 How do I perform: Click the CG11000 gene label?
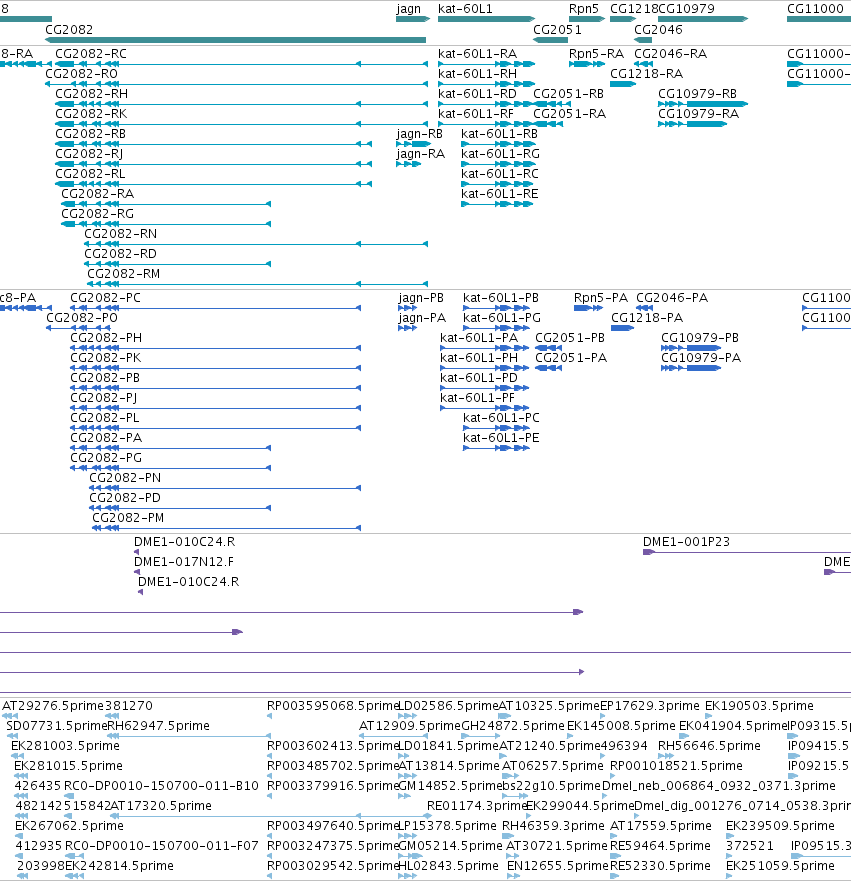tap(816, 8)
